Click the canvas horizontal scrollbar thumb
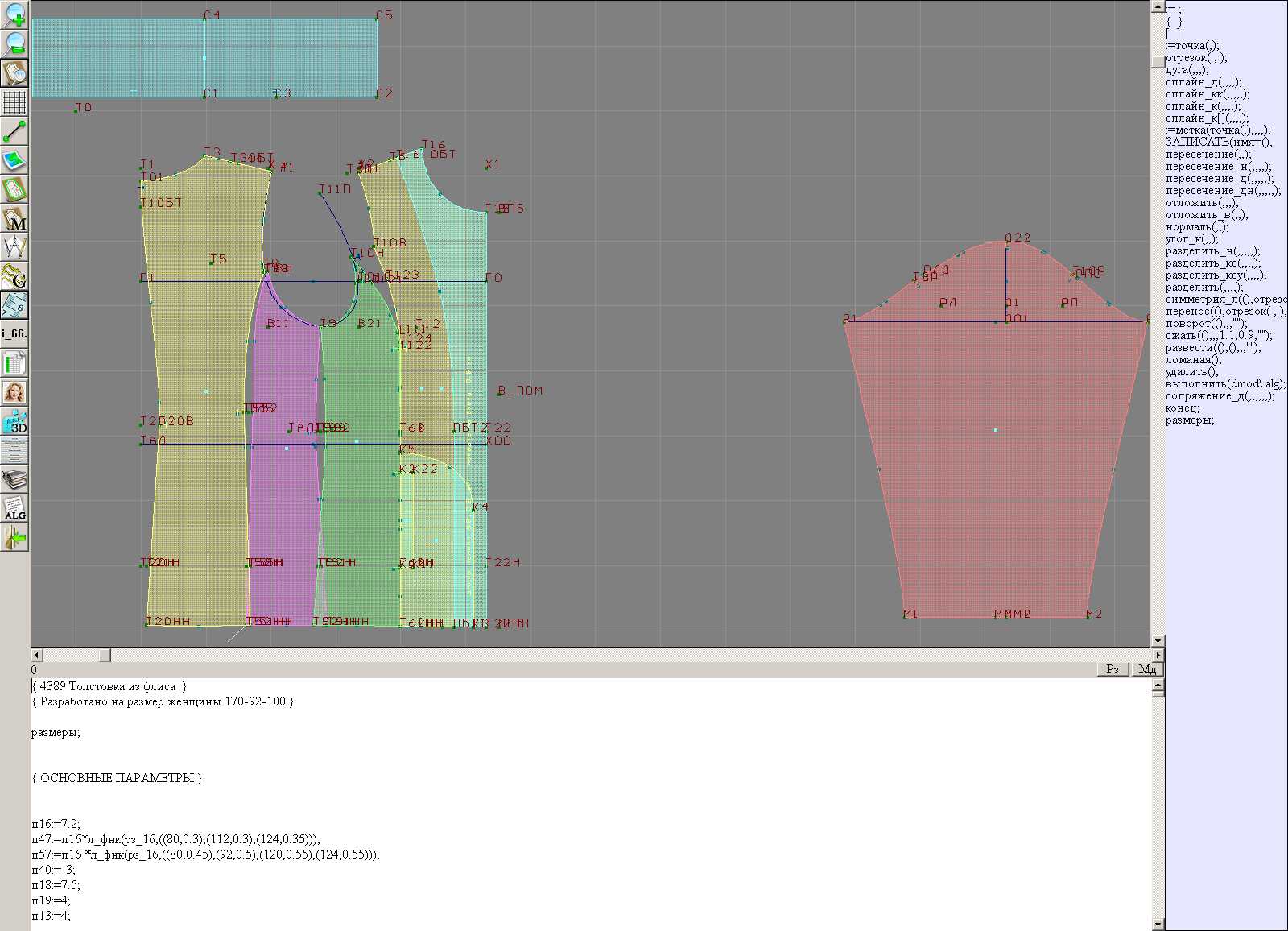Screen dimensions: 1288x931 click(x=105, y=656)
